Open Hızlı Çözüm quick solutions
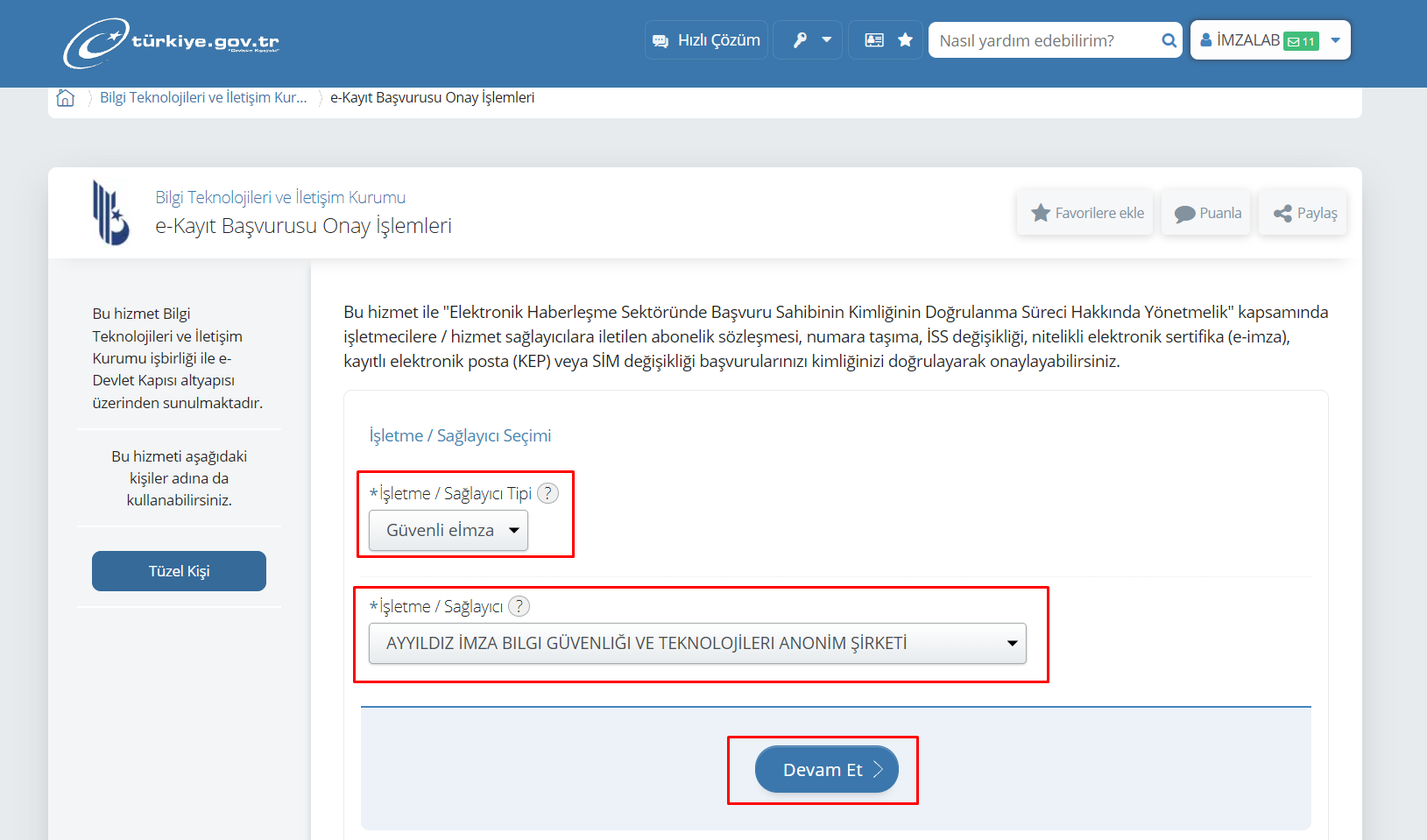The image size is (1427, 840). [x=707, y=40]
